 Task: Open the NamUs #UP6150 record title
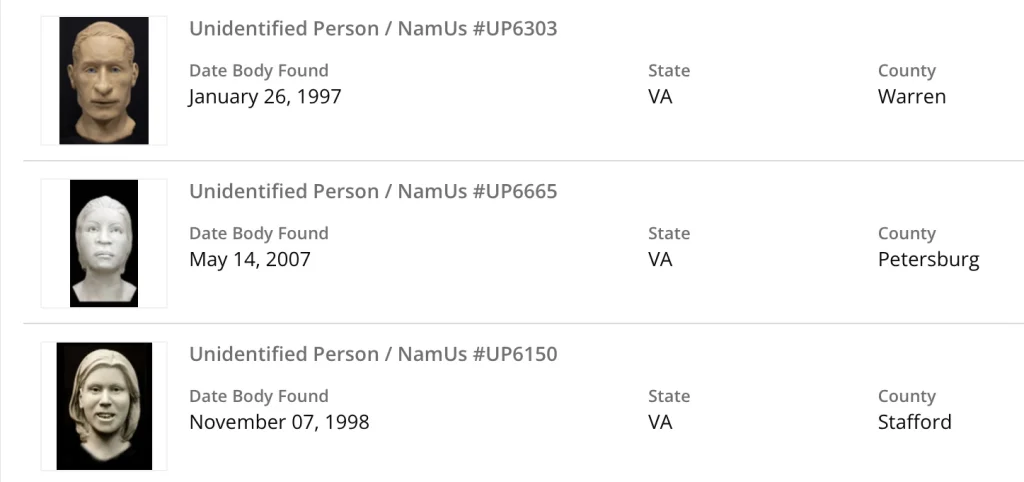point(373,354)
